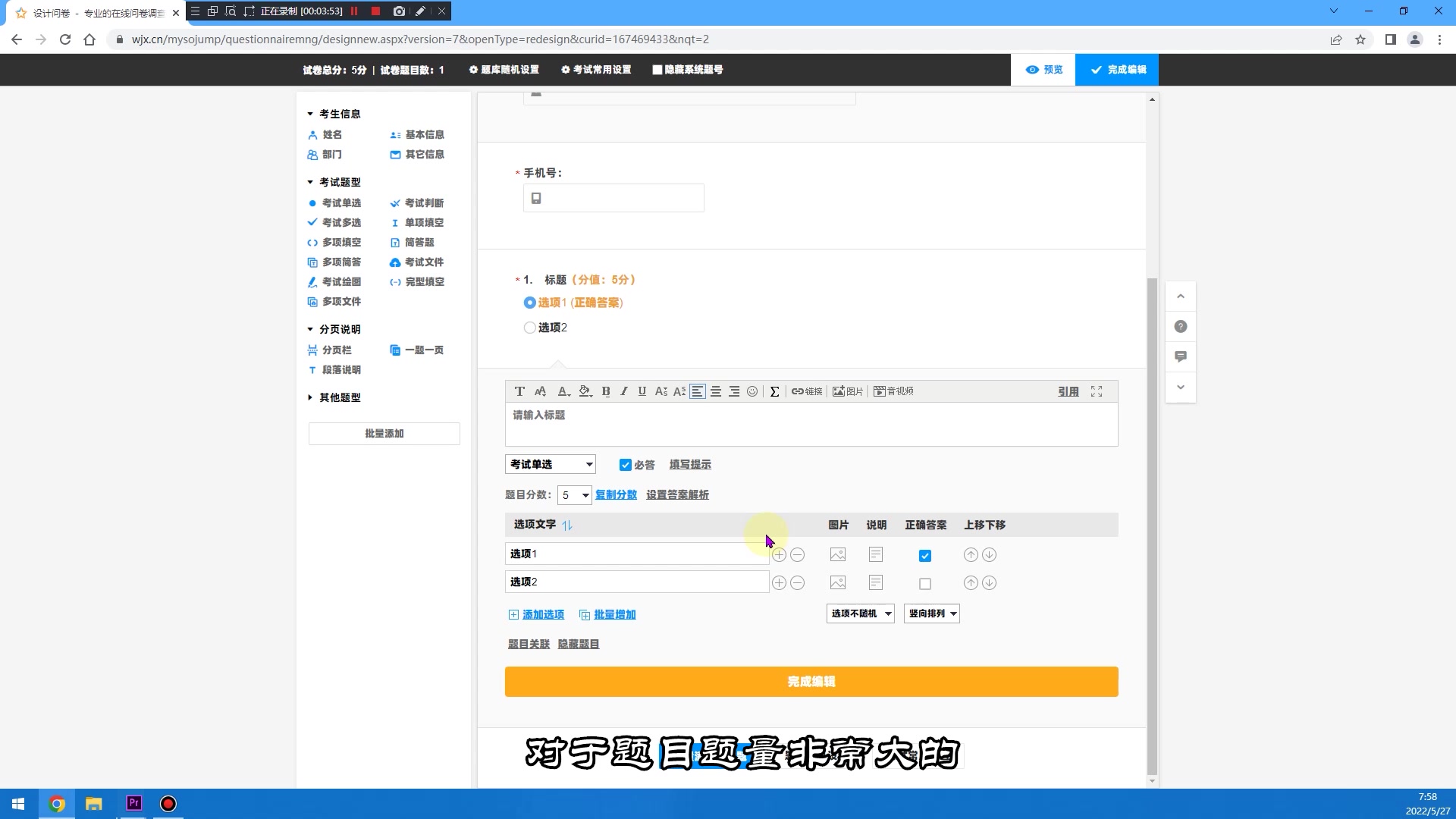The image size is (1456, 819).
Task: Sort options using the 选项文字 sort arrows
Action: [x=567, y=525]
